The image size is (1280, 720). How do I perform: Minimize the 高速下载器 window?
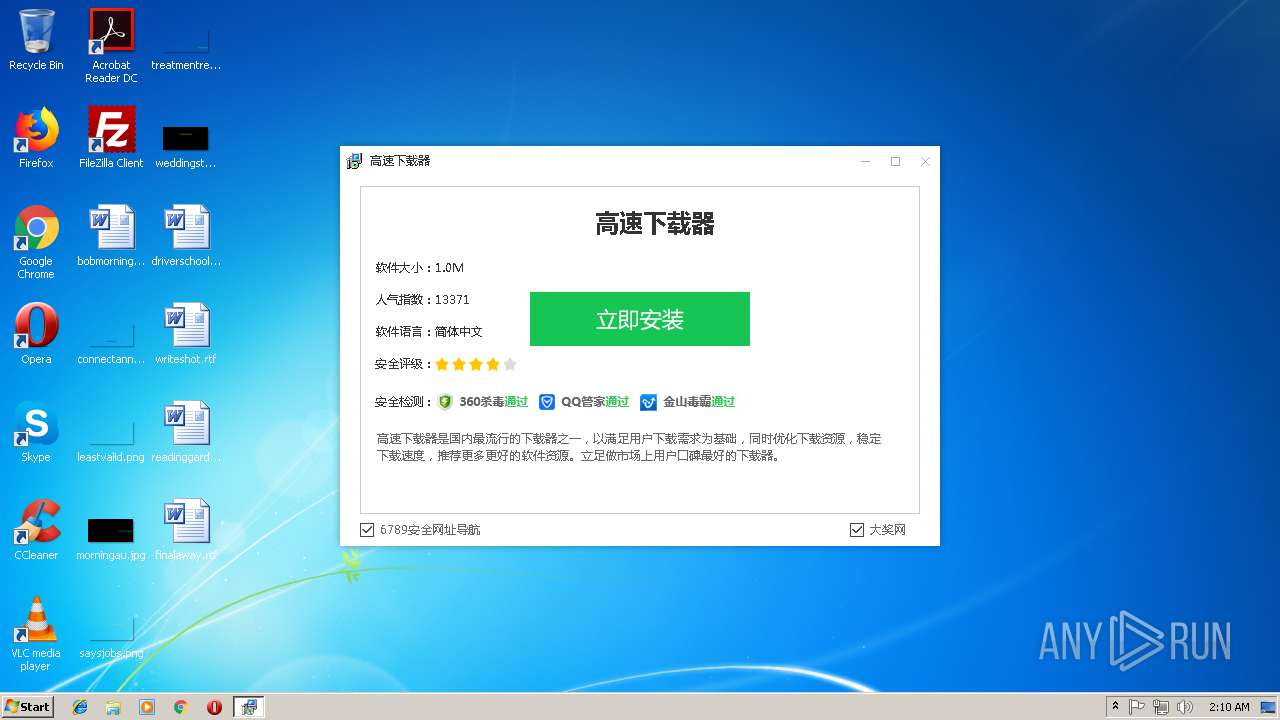pos(866,161)
